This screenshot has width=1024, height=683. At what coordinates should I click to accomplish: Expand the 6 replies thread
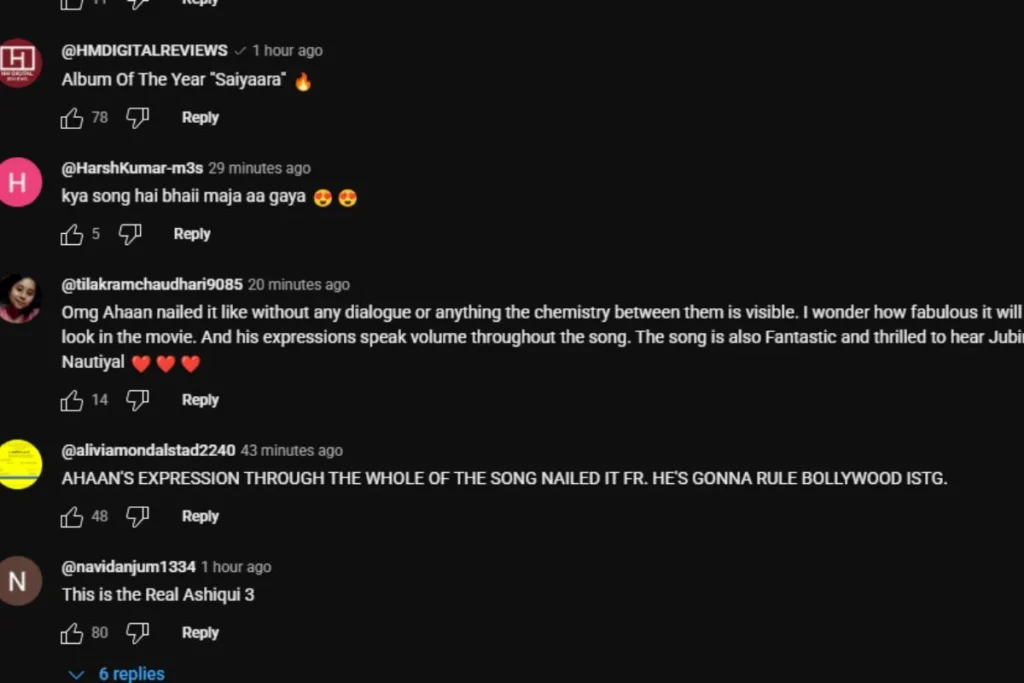pyautogui.click(x=117, y=673)
